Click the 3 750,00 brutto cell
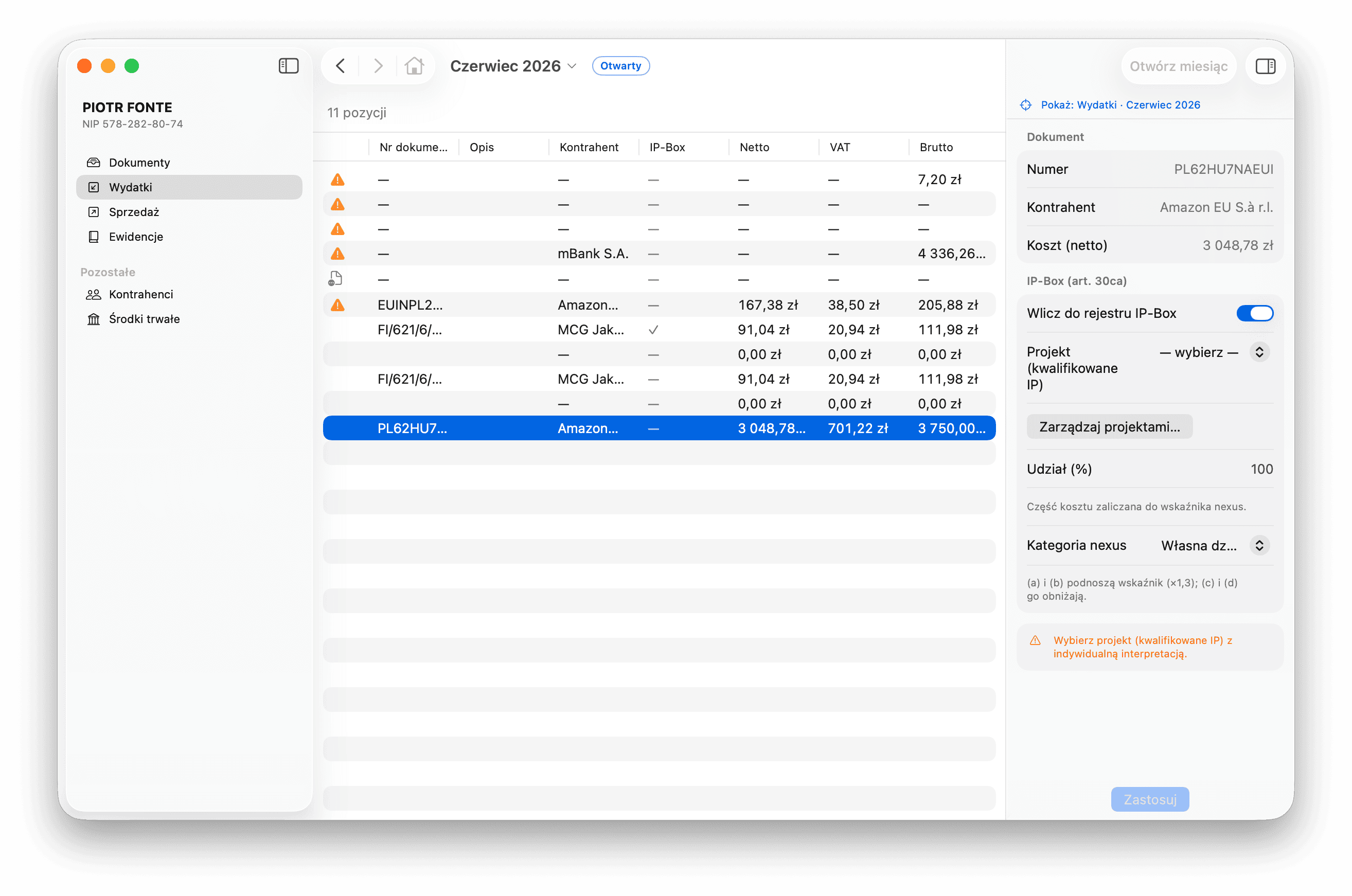This screenshot has height=896, width=1352. tap(951, 428)
